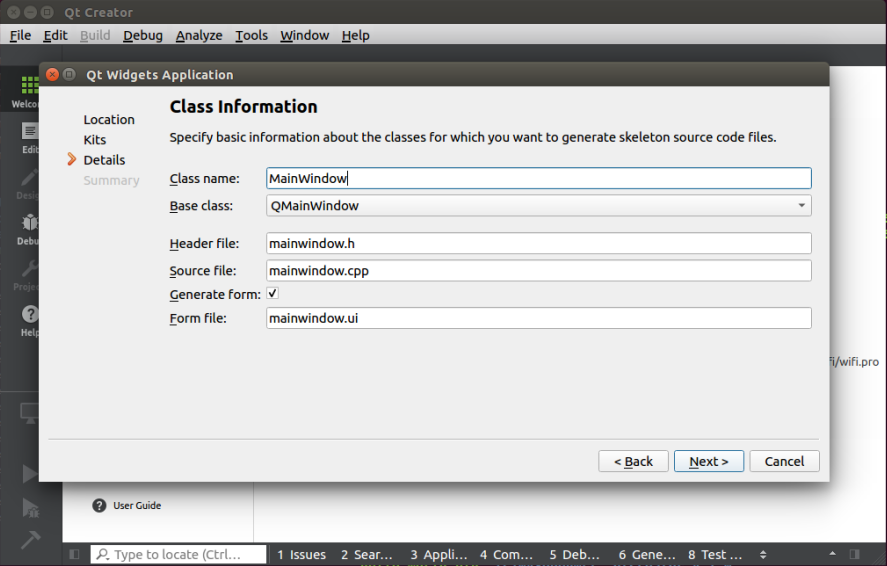This screenshot has height=566, width=887.
Task: Switch to Edit mode in the sidebar
Action: pyautogui.click(x=29, y=136)
